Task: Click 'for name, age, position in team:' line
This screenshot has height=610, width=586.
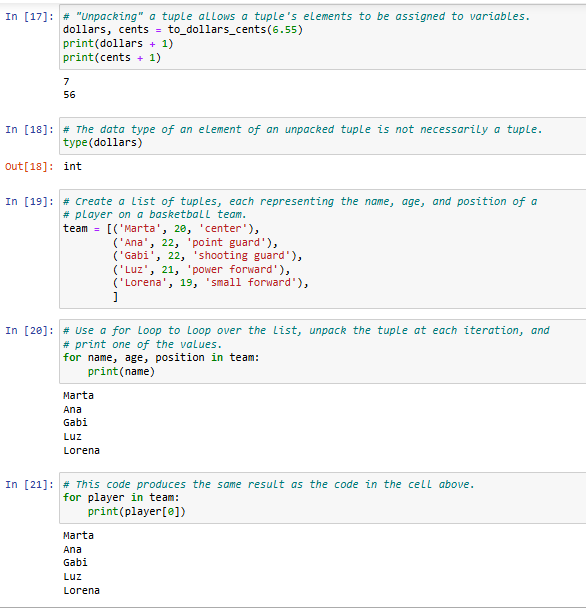Action: click(161, 358)
